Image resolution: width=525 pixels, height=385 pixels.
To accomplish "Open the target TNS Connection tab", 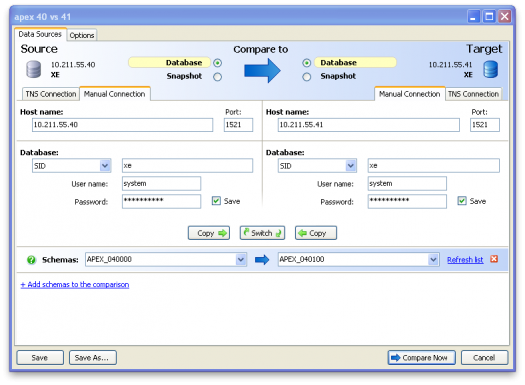I will (x=473, y=94).
